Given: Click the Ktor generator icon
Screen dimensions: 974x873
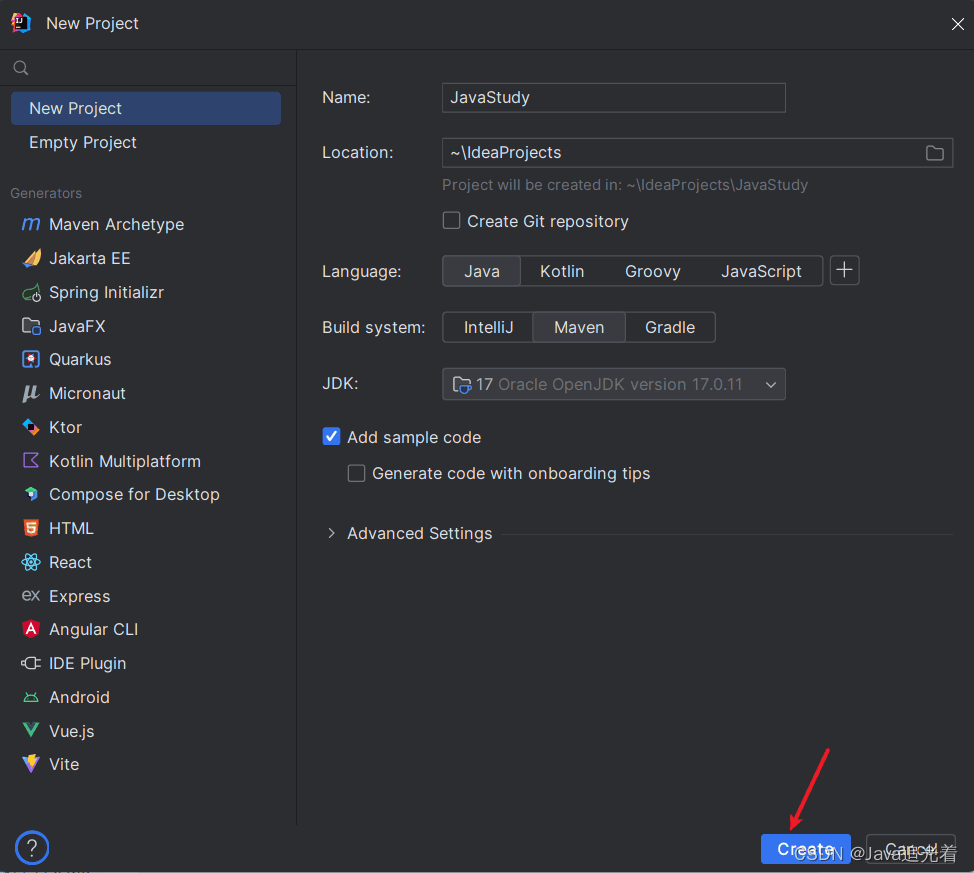Looking at the screenshot, I should click(x=31, y=427).
